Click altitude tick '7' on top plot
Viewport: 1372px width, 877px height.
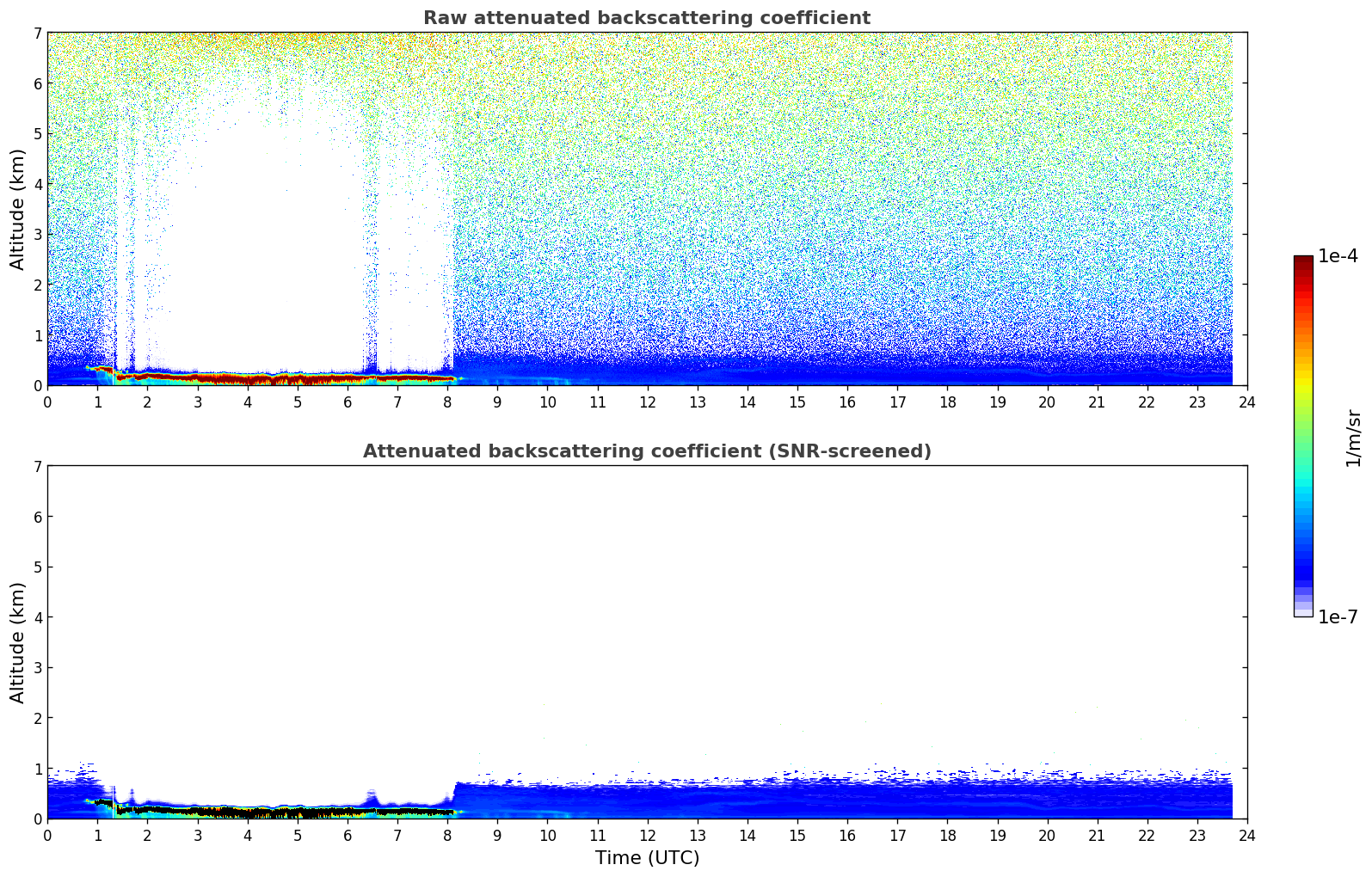tap(38, 33)
